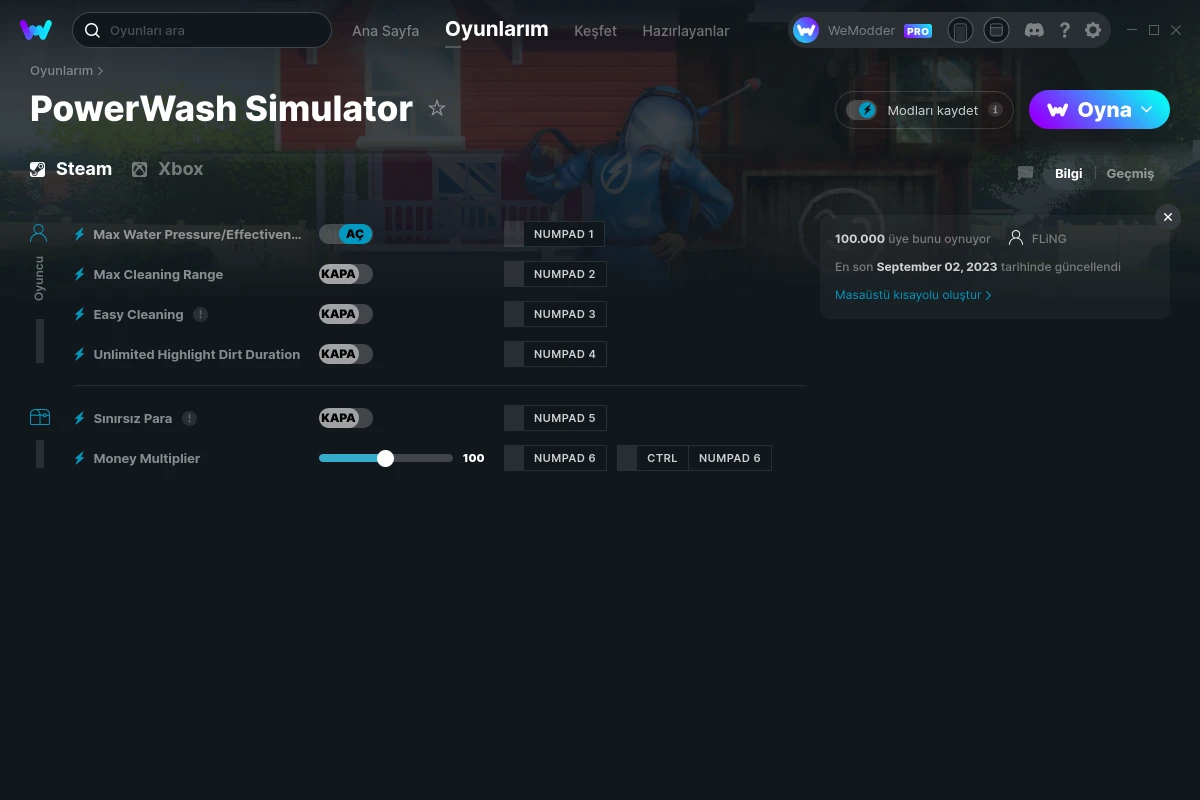
Task: Toggle Modları kaydet switch
Action: point(861,110)
